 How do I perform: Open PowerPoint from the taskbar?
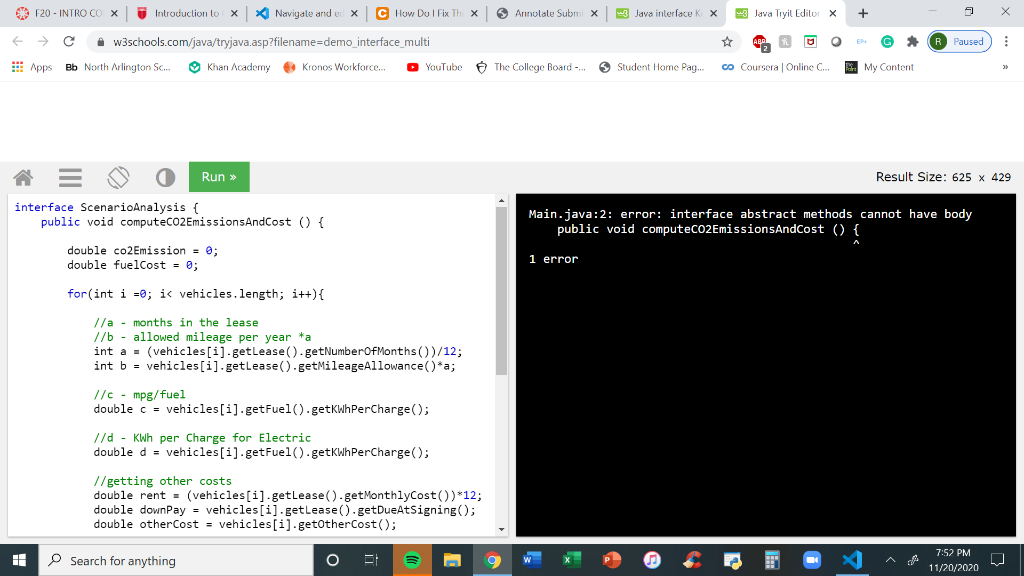pos(612,560)
